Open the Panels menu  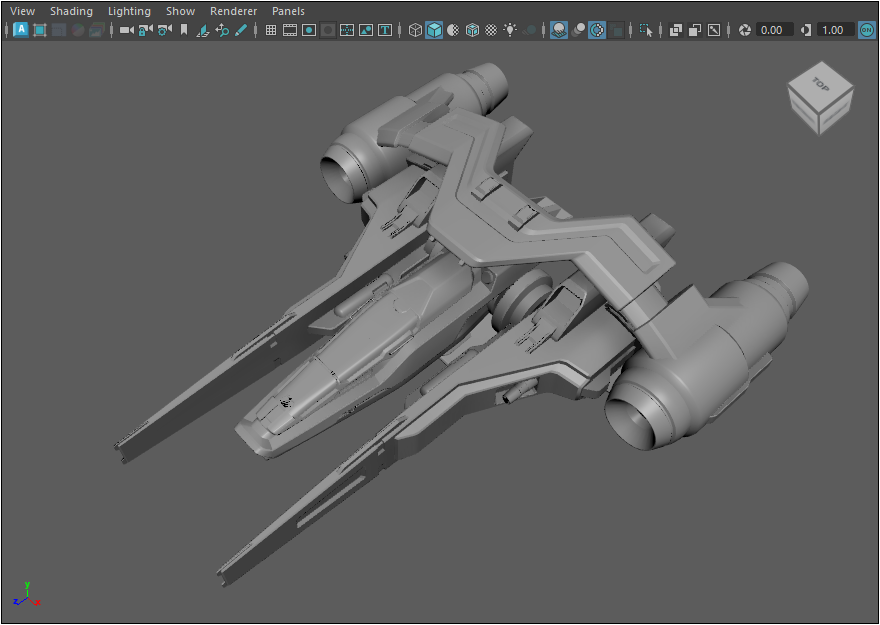pyautogui.click(x=288, y=11)
